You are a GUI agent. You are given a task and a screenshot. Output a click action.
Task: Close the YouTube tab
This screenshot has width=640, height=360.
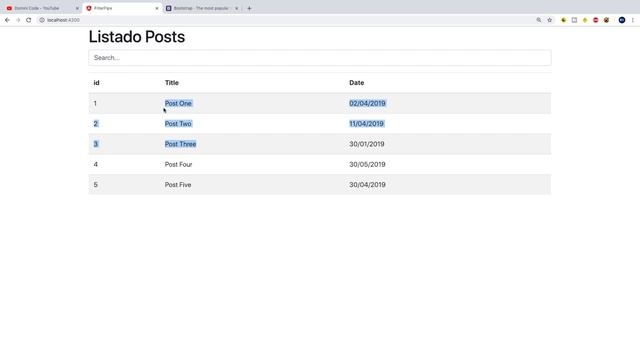77,8
